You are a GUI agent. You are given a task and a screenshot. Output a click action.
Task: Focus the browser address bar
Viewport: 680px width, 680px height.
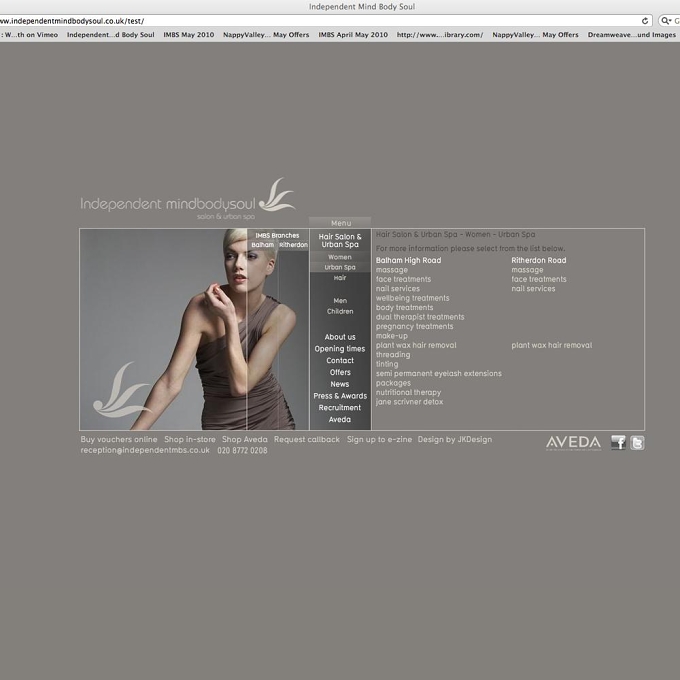(319, 21)
